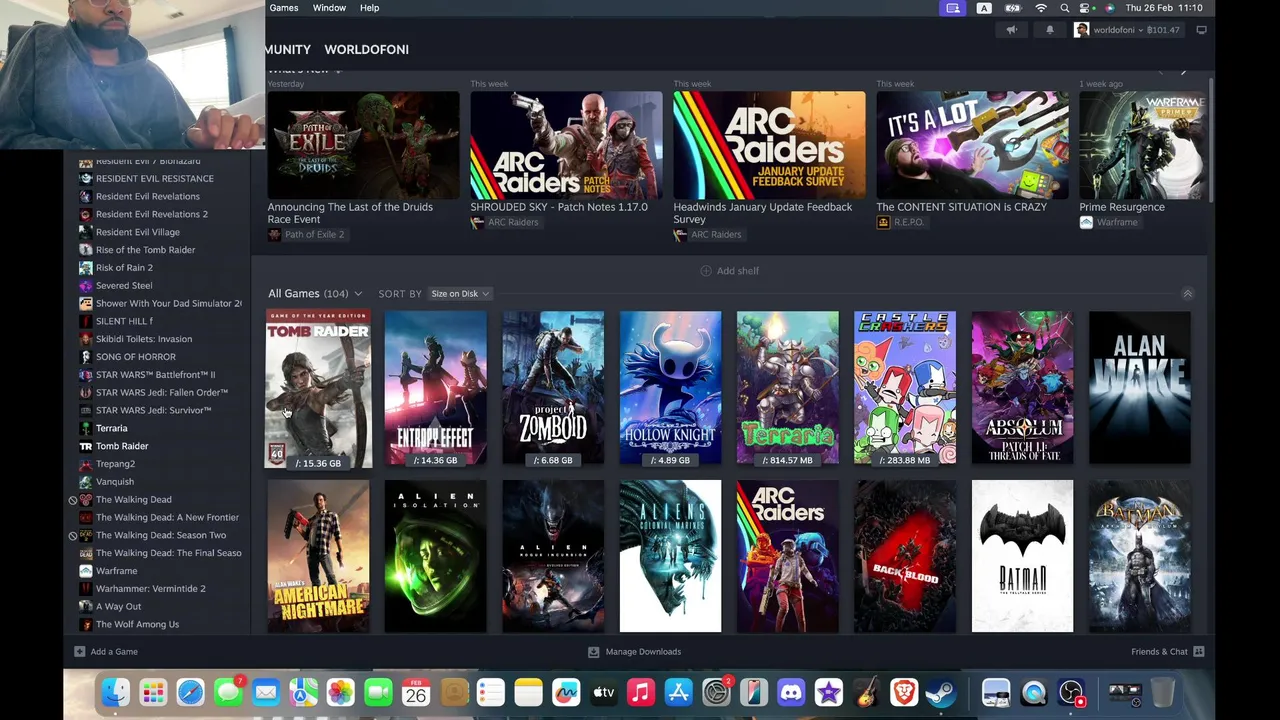Viewport: 1280px width, 720px height.
Task: Open the Music app in the Dock
Action: [x=641, y=692]
